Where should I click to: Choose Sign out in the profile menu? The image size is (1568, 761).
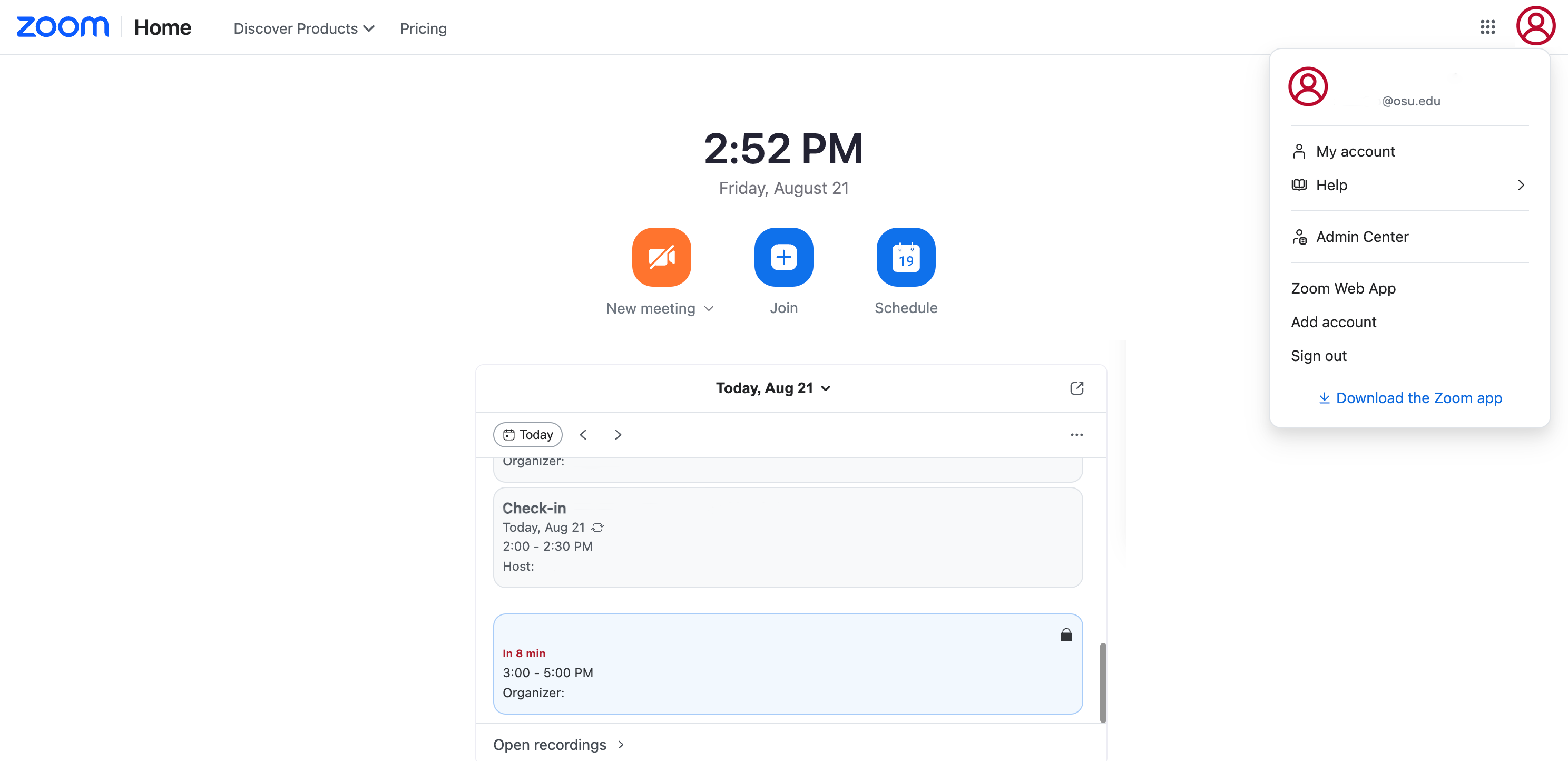tap(1318, 356)
